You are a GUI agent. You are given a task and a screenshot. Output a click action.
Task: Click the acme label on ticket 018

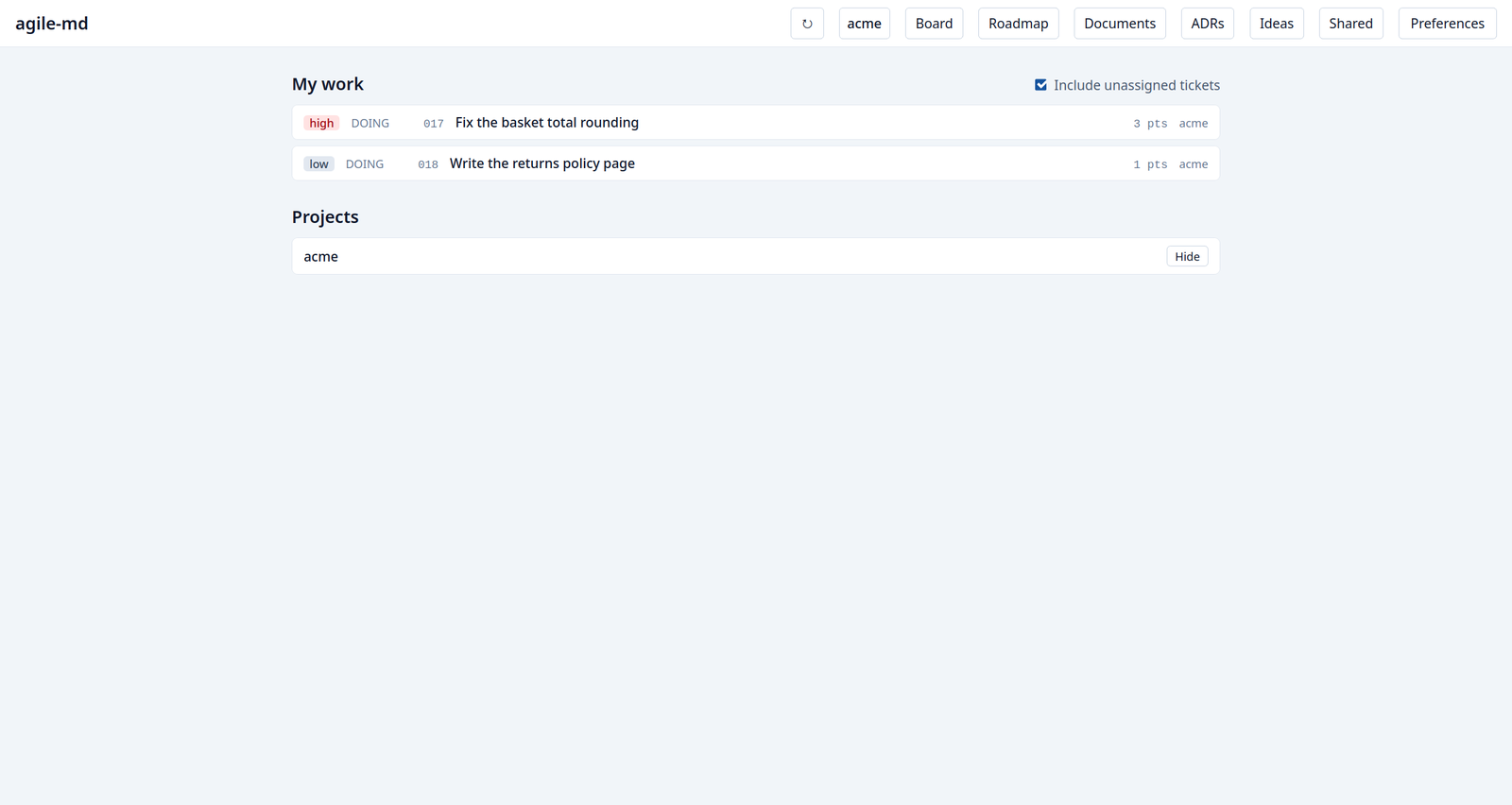click(1194, 164)
